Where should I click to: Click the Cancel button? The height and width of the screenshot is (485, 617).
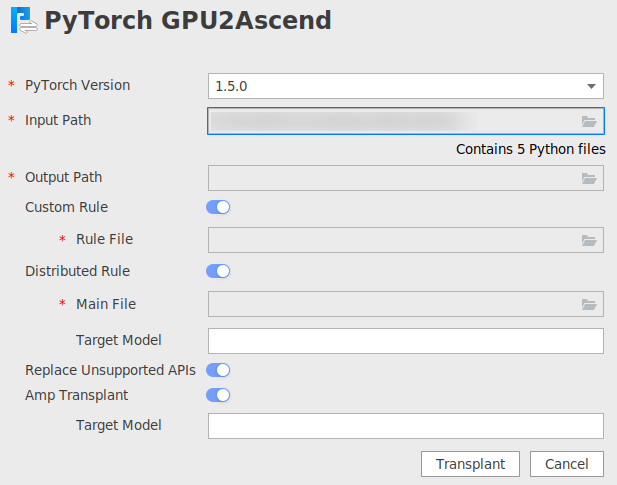tap(567, 464)
